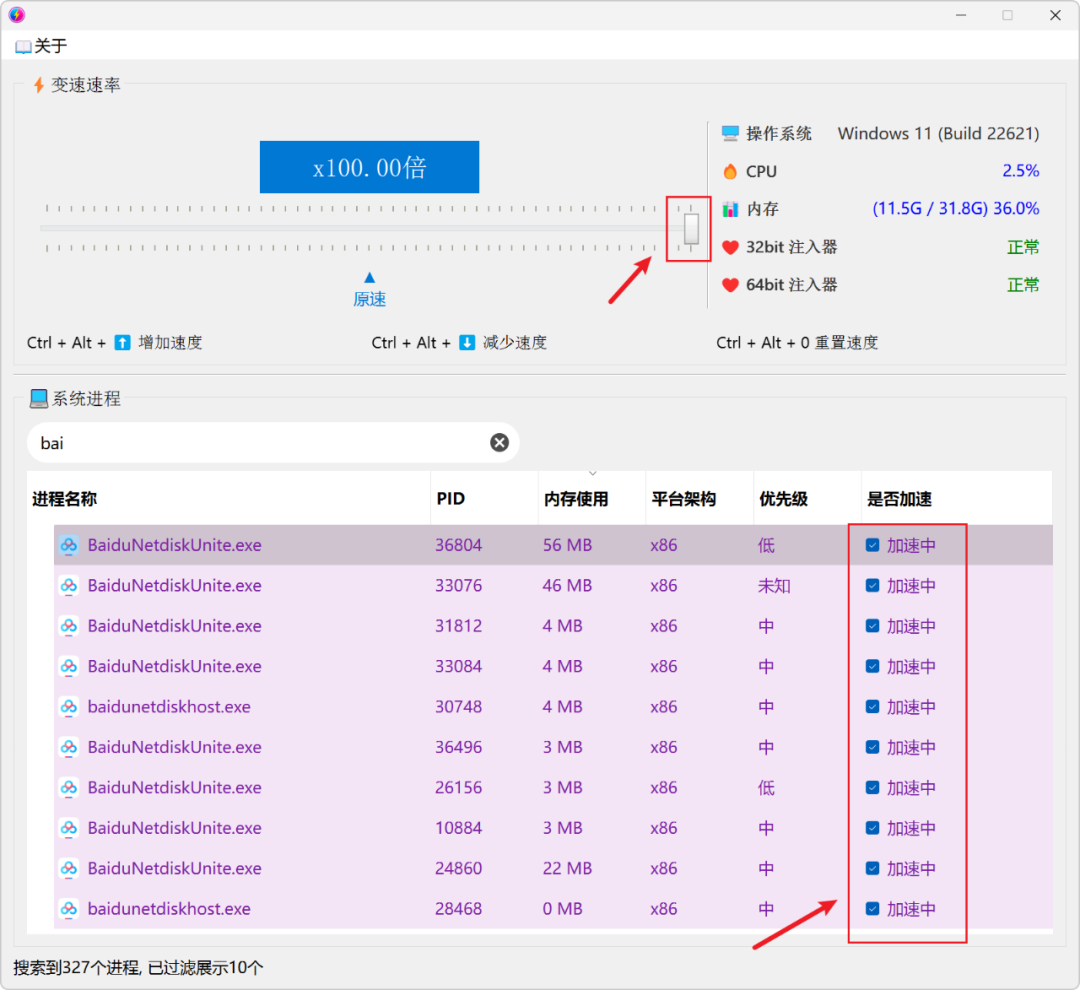The width and height of the screenshot is (1080, 990).
Task: Uncheck 加速中 for PID 26156
Action: (872, 787)
